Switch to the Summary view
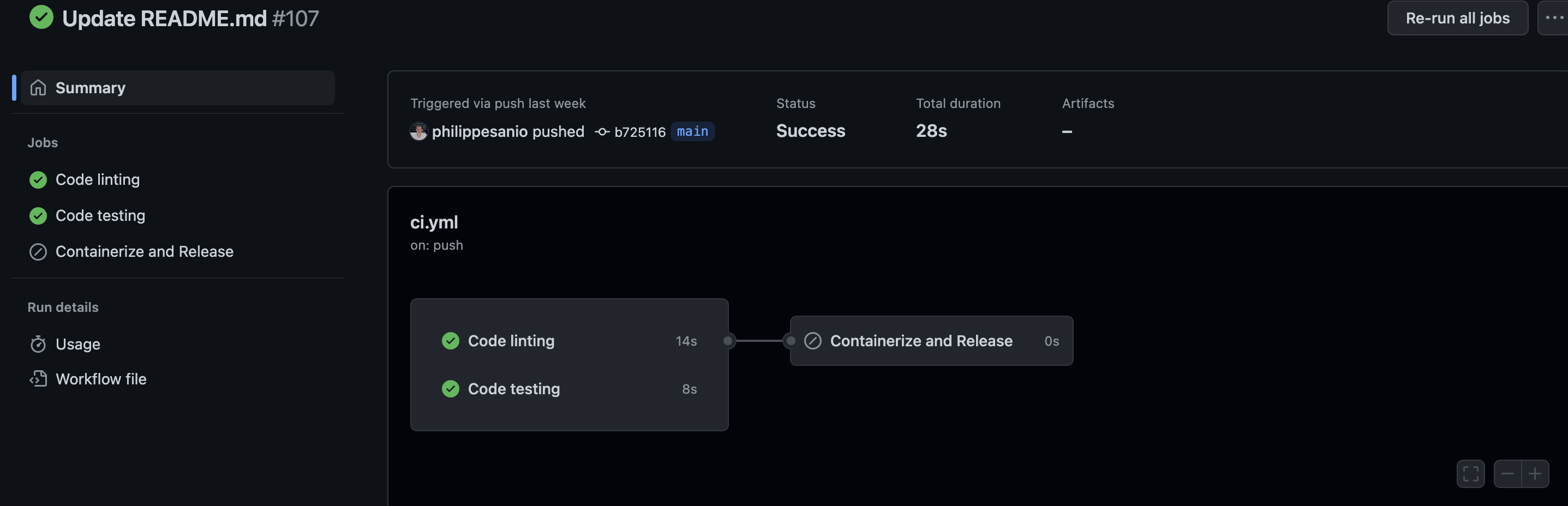Screen dimensions: 1568x506 click(90, 87)
